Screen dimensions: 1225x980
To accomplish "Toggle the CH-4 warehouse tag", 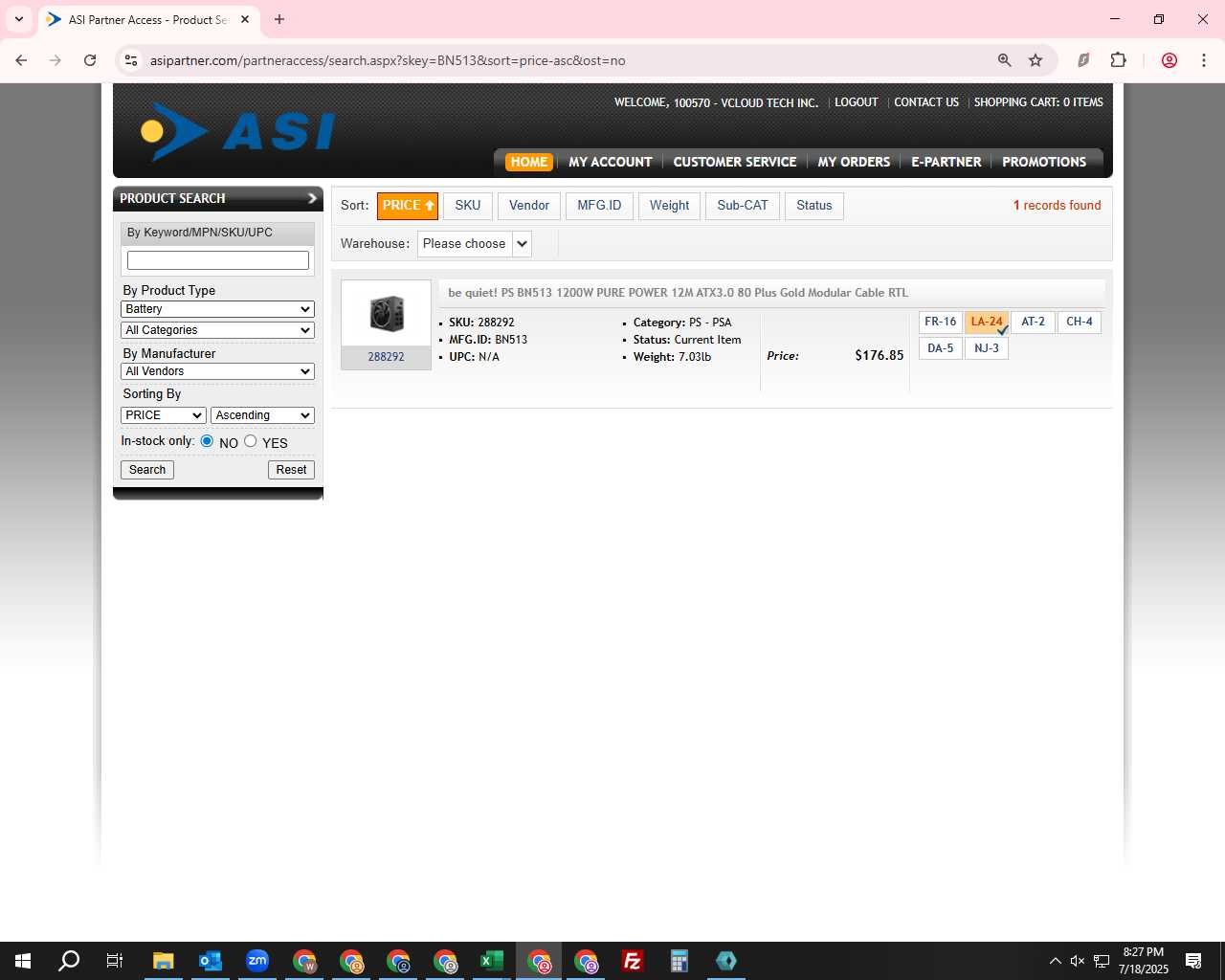I will (1080, 322).
